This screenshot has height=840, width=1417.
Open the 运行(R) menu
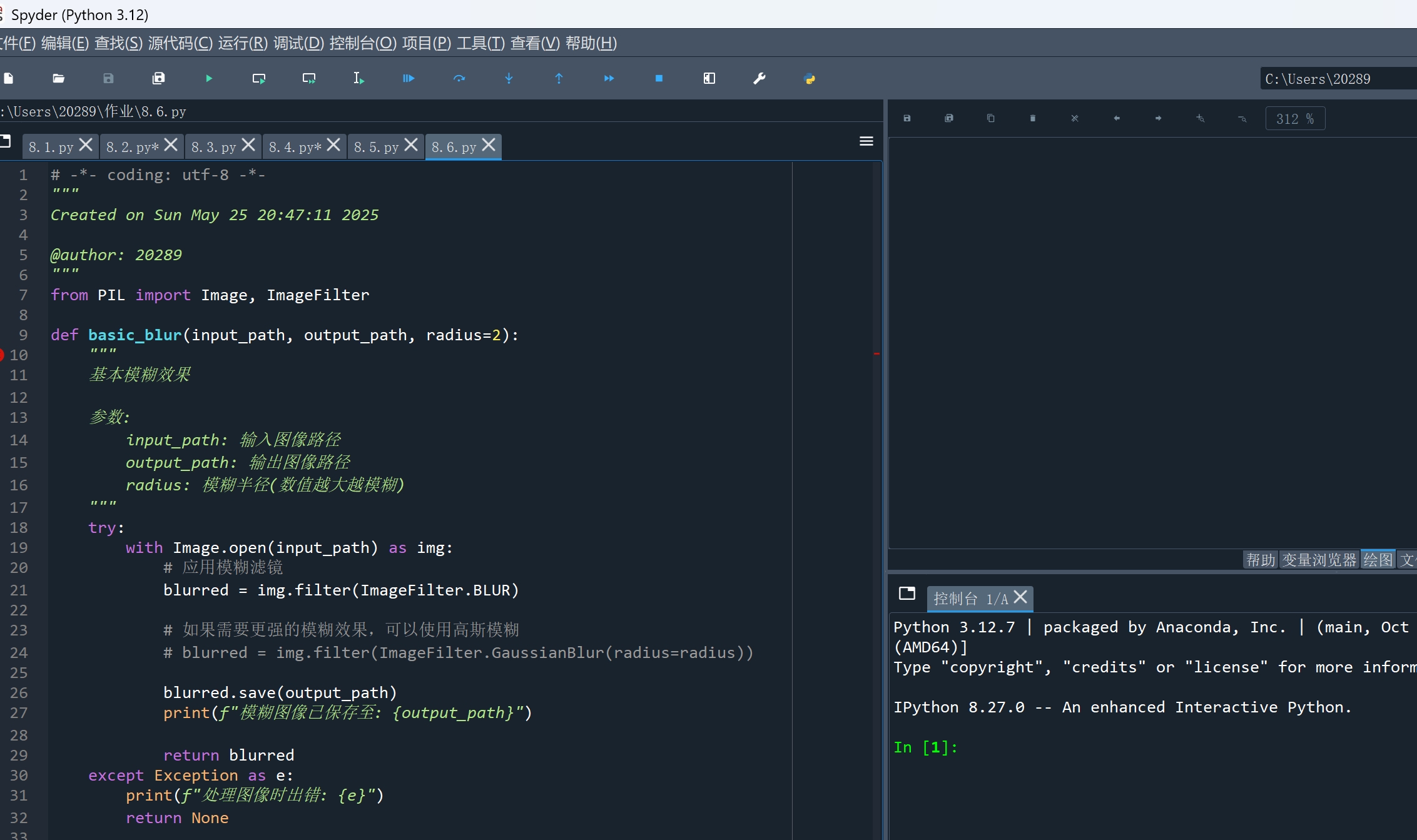pyautogui.click(x=242, y=43)
